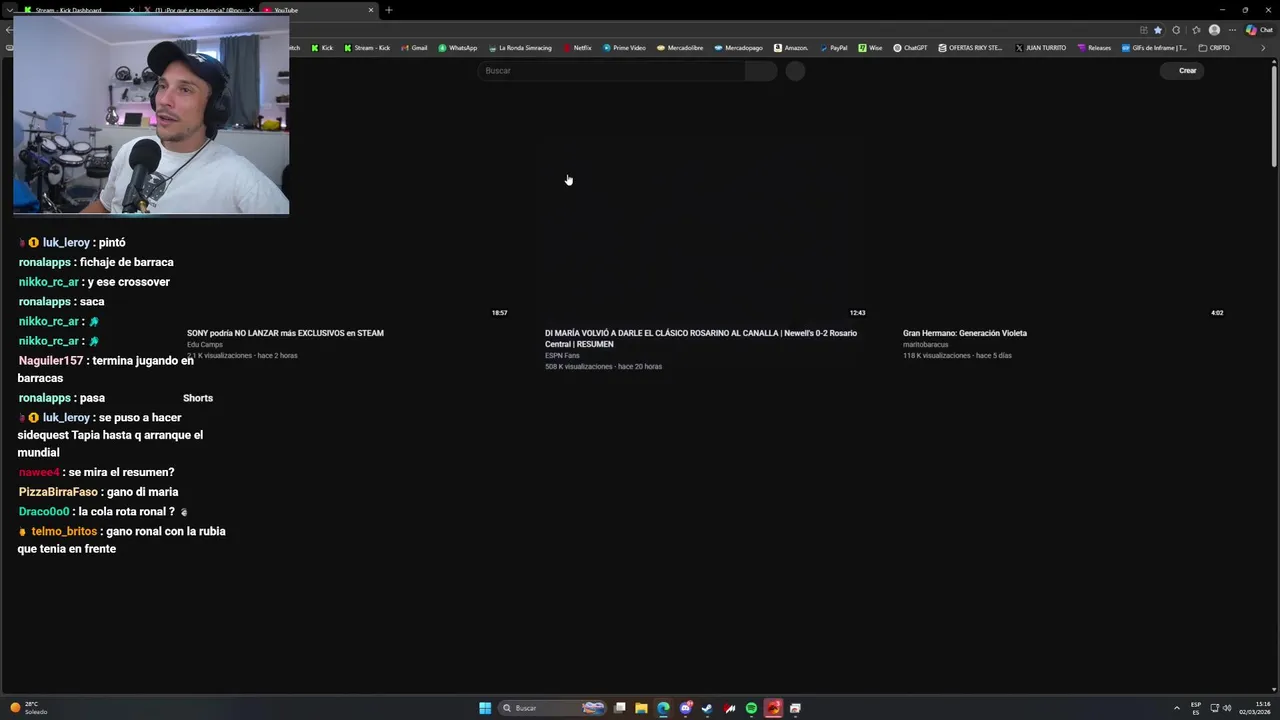Viewport: 1280px width, 720px height.
Task: Click the 12:43 video thumbnail area
Action: 705,220
